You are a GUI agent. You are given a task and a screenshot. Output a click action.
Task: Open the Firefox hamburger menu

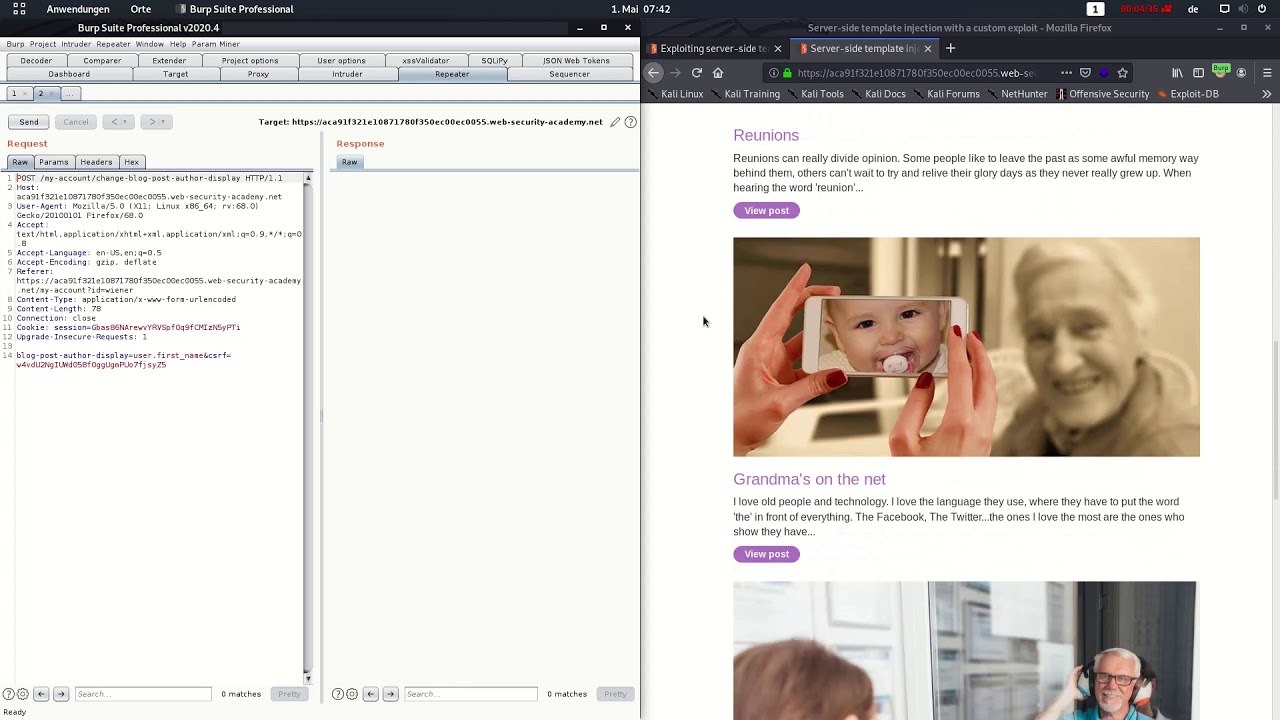coord(1267,73)
